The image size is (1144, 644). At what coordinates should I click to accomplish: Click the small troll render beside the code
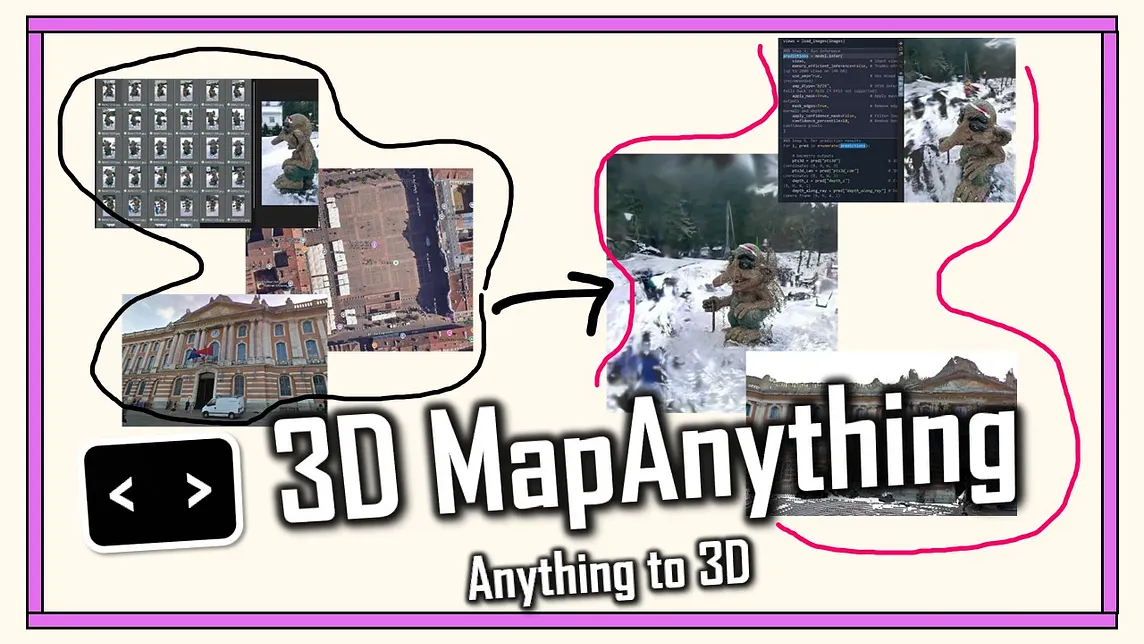pos(960,120)
